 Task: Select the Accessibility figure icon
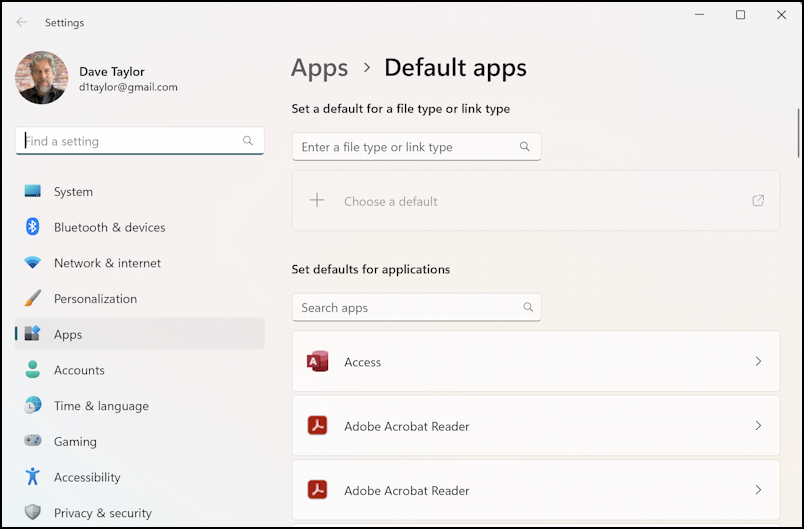[32, 476]
